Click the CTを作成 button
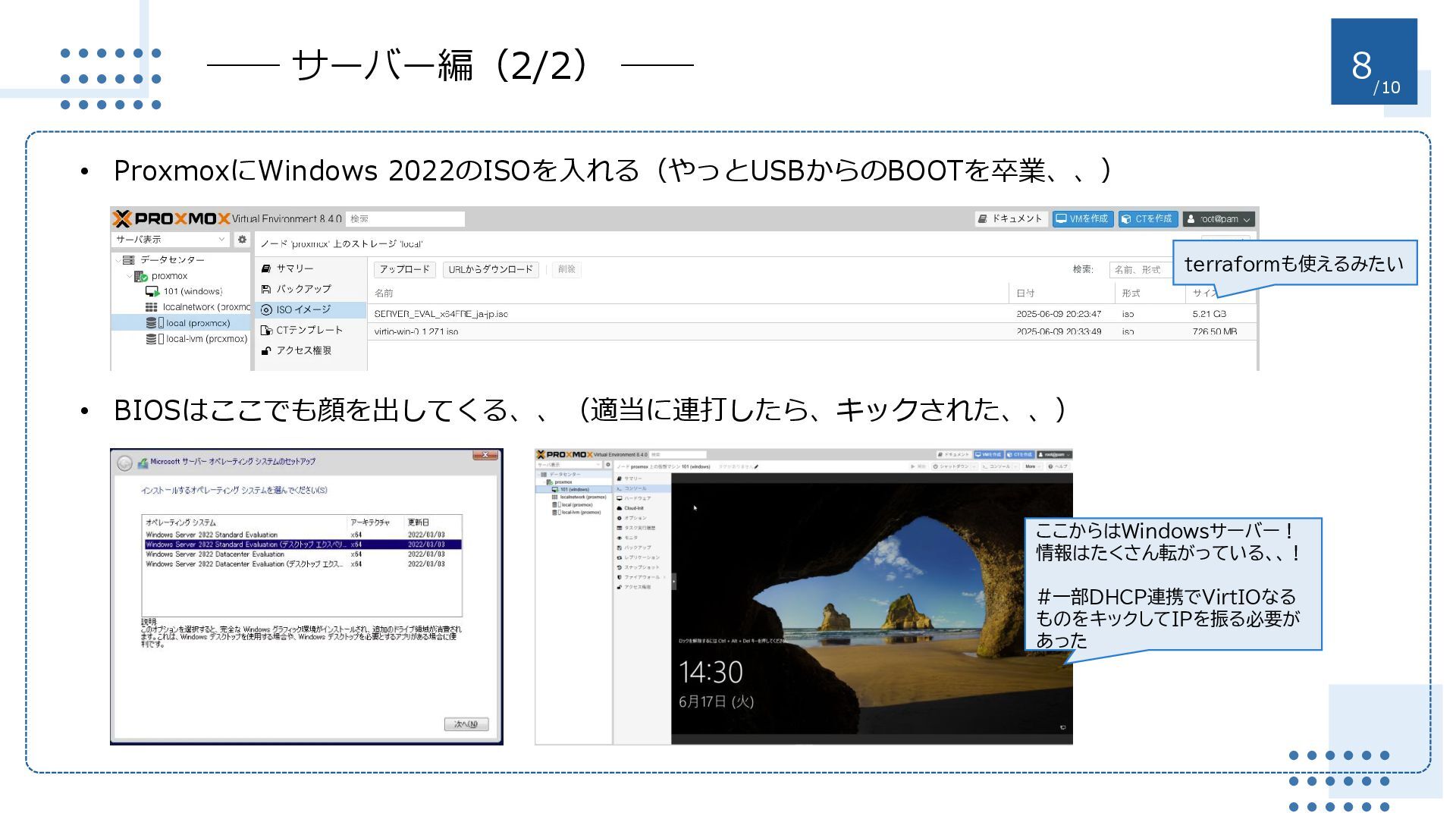Viewport: 1456px width, 819px height. pos(1147,219)
